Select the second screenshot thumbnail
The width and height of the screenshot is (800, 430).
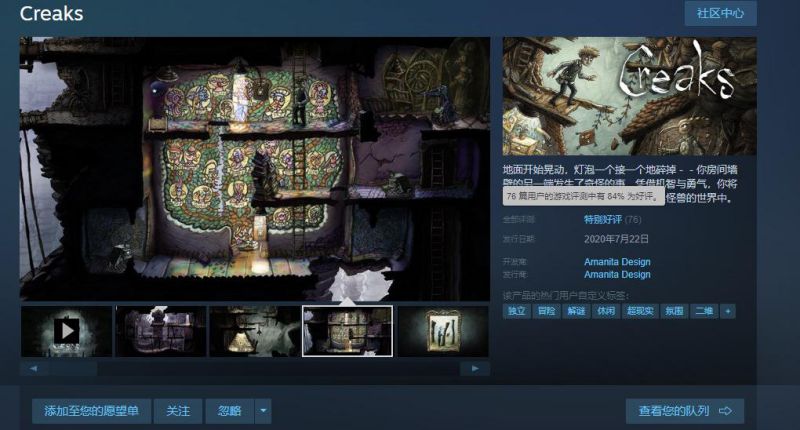tap(160, 331)
